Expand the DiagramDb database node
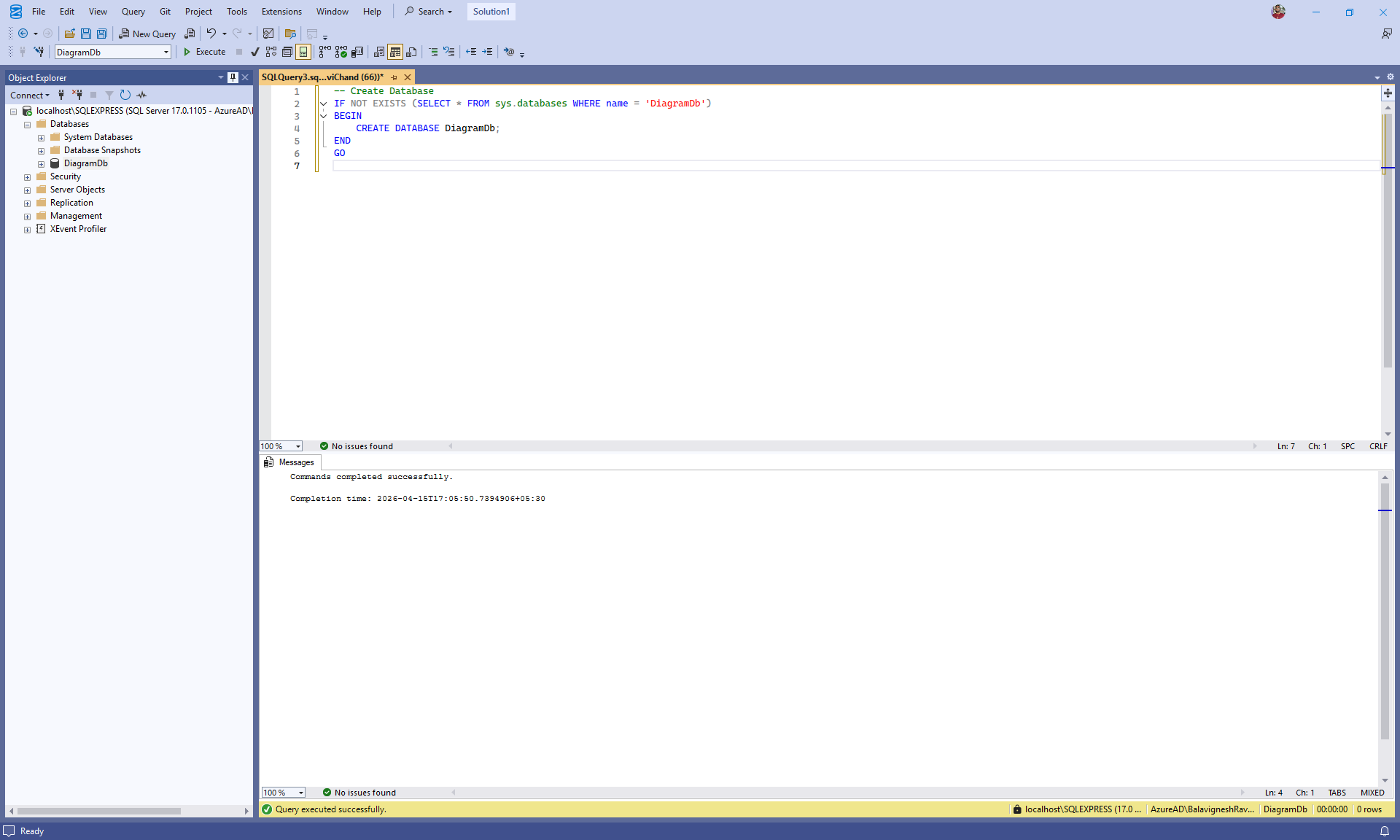The height and width of the screenshot is (840, 1400). coord(42,164)
